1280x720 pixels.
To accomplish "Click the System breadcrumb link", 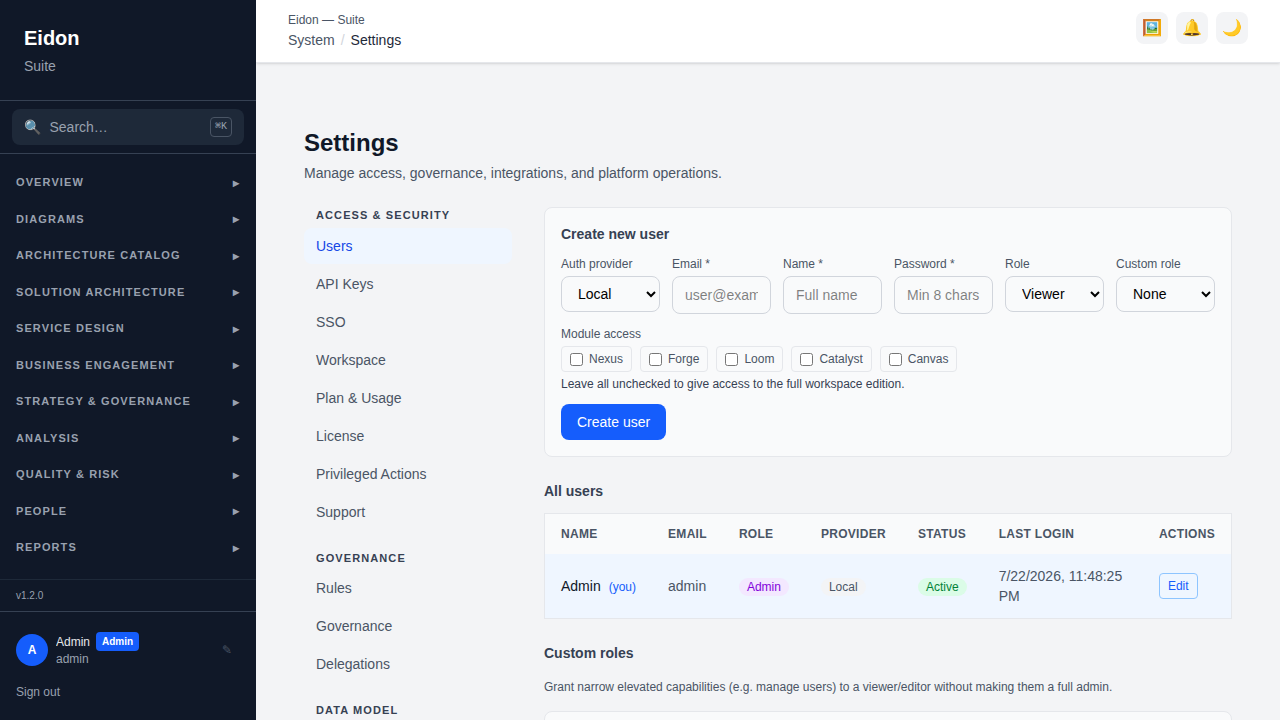I will 311,40.
